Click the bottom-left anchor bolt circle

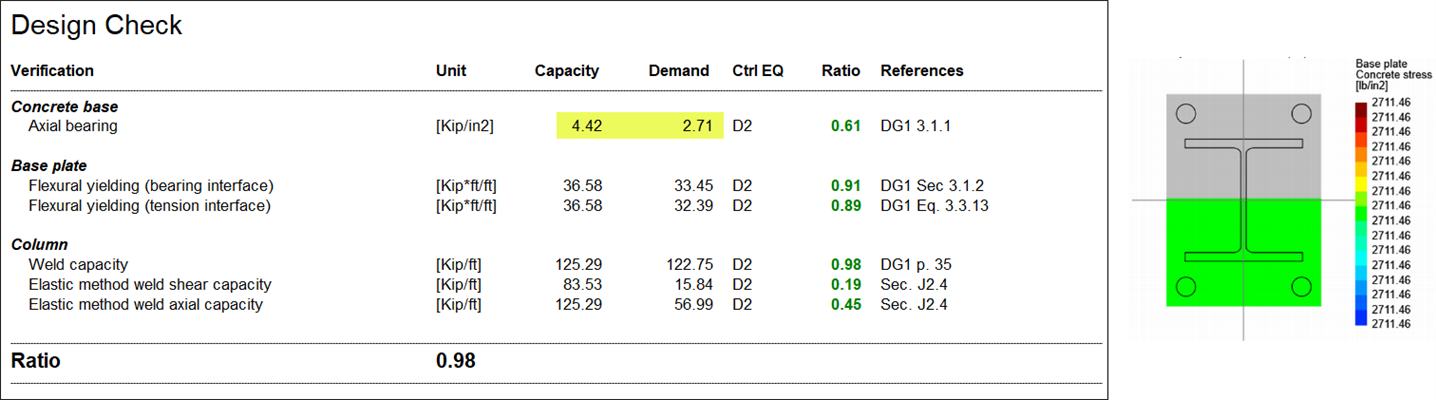[x=1186, y=288]
